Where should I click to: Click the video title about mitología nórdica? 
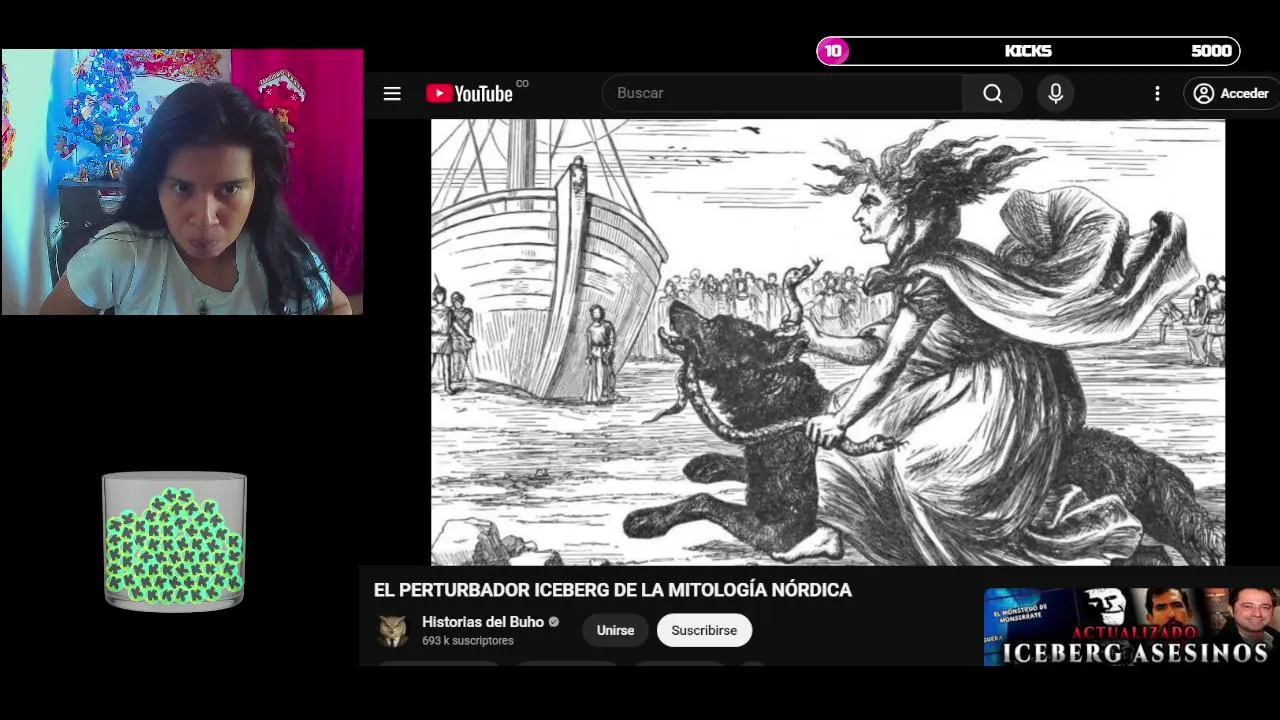[x=613, y=590]
